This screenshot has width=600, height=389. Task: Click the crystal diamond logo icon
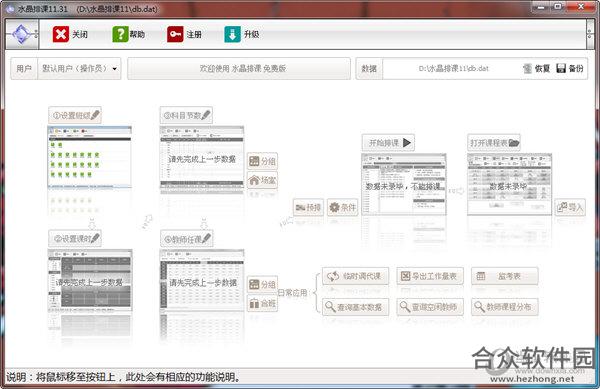21,34
